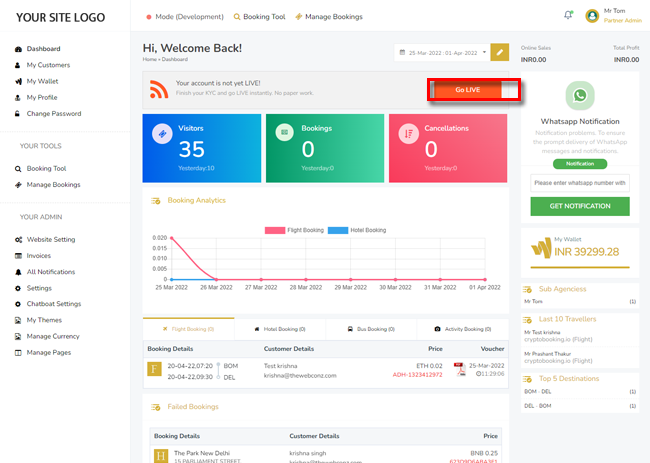This screenshot has width=650, height=463.
Task: Click the Change Password lock icon
Action: 17,114
